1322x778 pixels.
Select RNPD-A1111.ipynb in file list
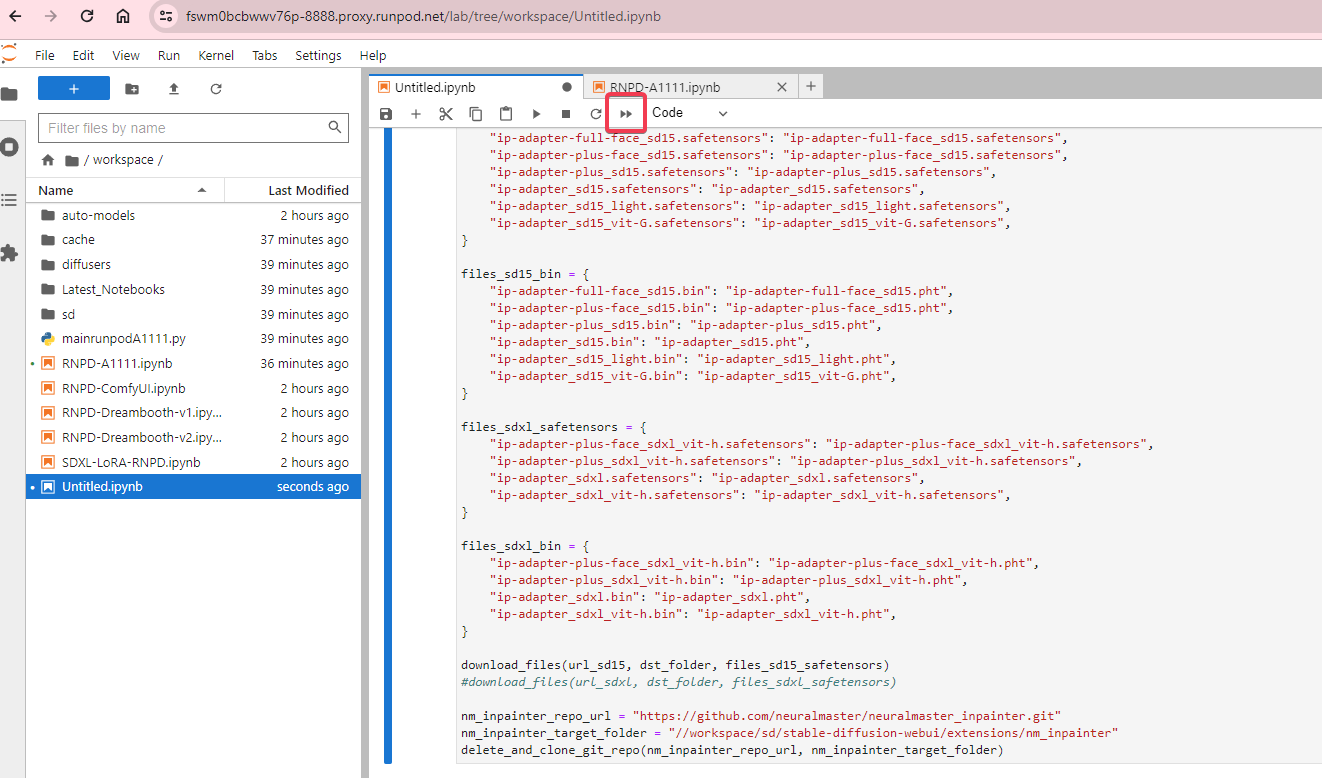(193, 363)
